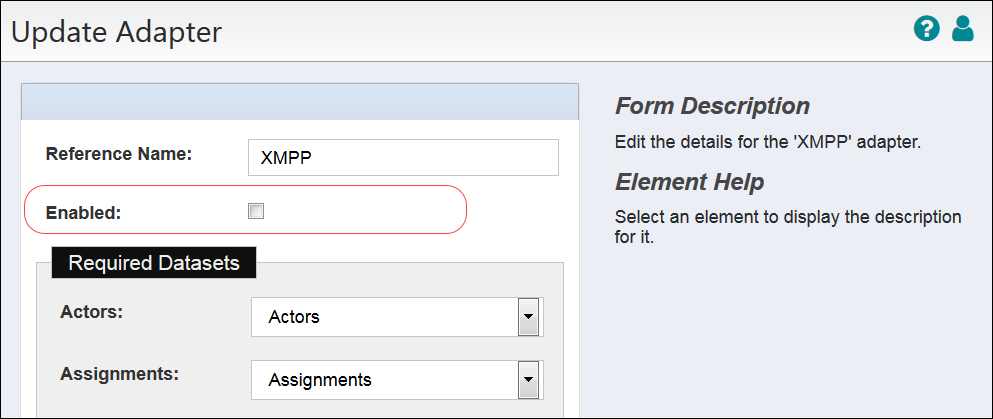The height and width of the screenshot is (419, 993).
Task: Select the Actors: field label
Action: pyautogui.click(x=91, y=312)
